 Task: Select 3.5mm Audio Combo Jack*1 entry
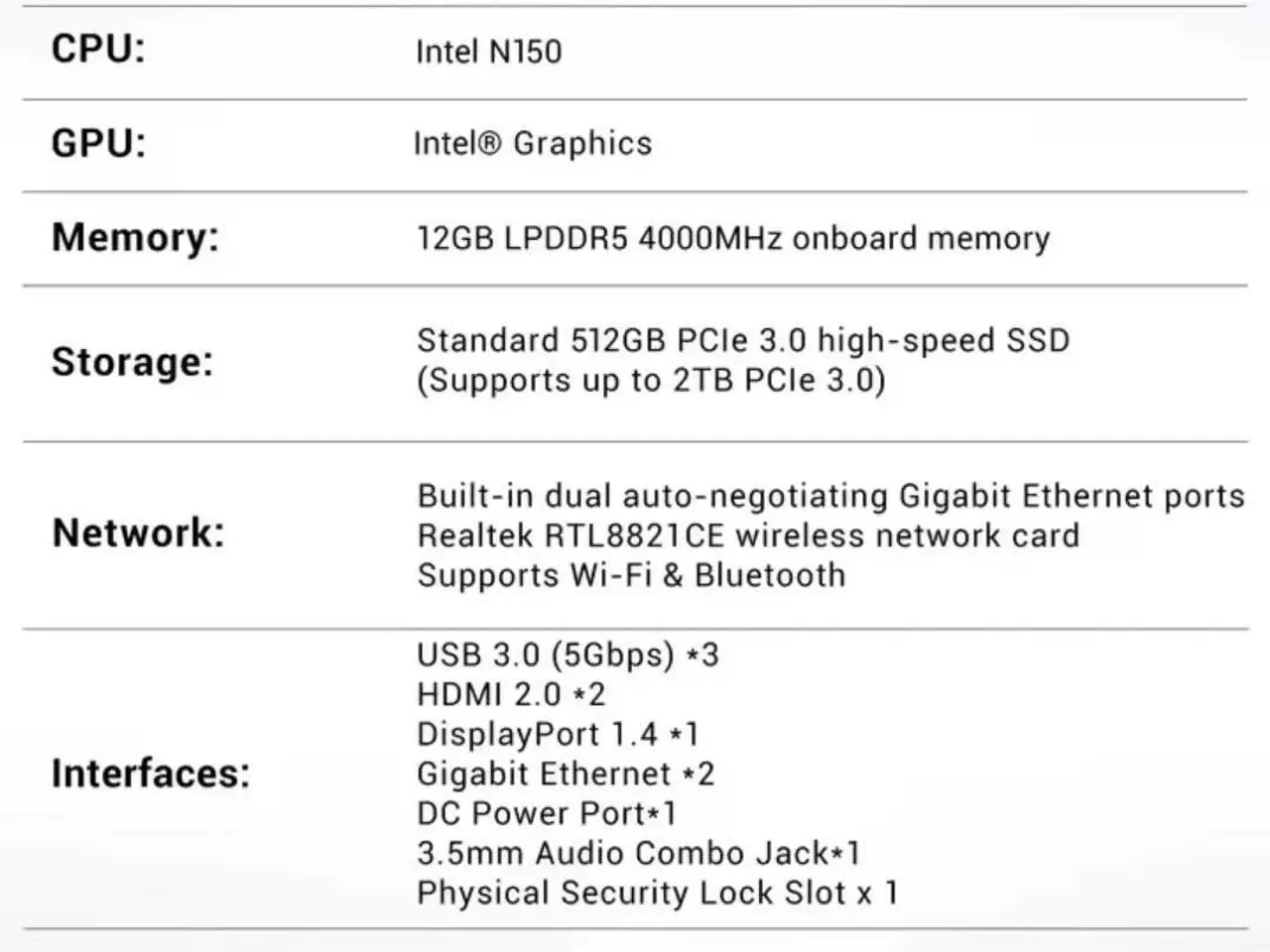638,853
